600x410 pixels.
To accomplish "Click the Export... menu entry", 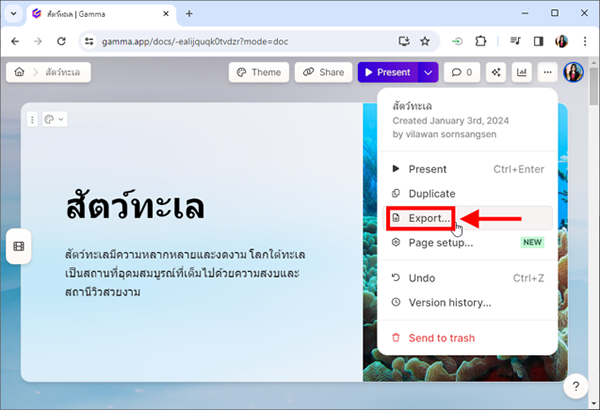I will pos(467,218).
